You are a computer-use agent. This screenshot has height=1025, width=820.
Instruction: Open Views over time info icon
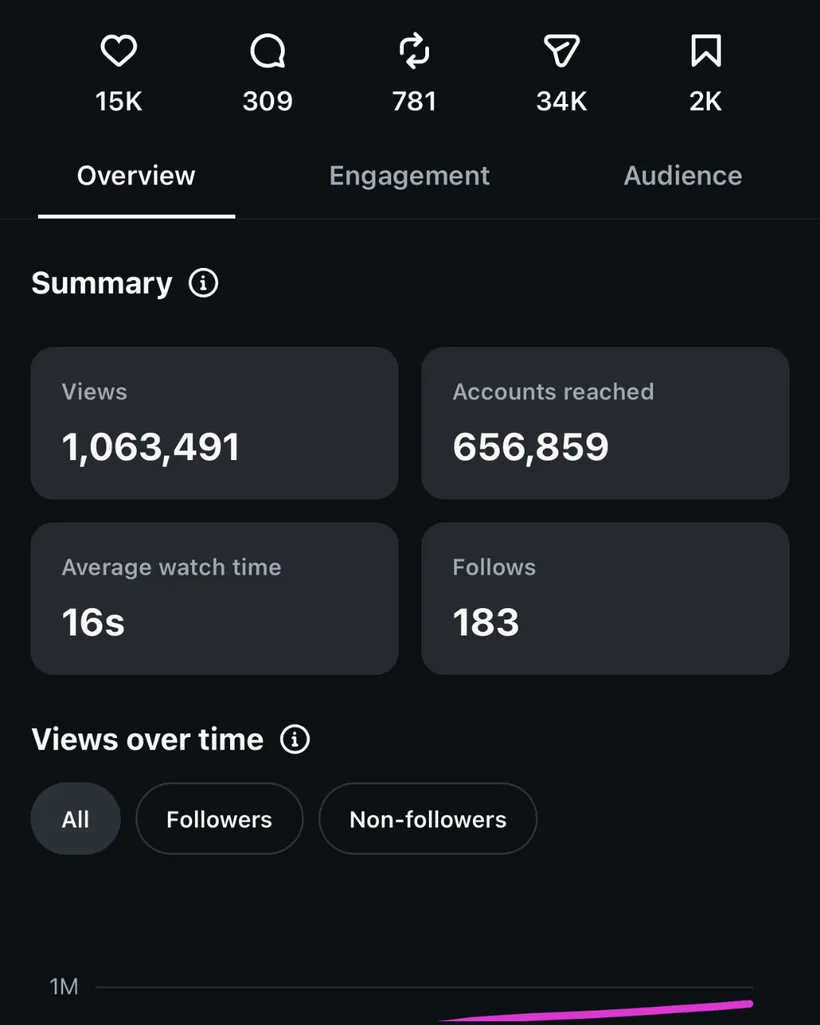point(295,739)
